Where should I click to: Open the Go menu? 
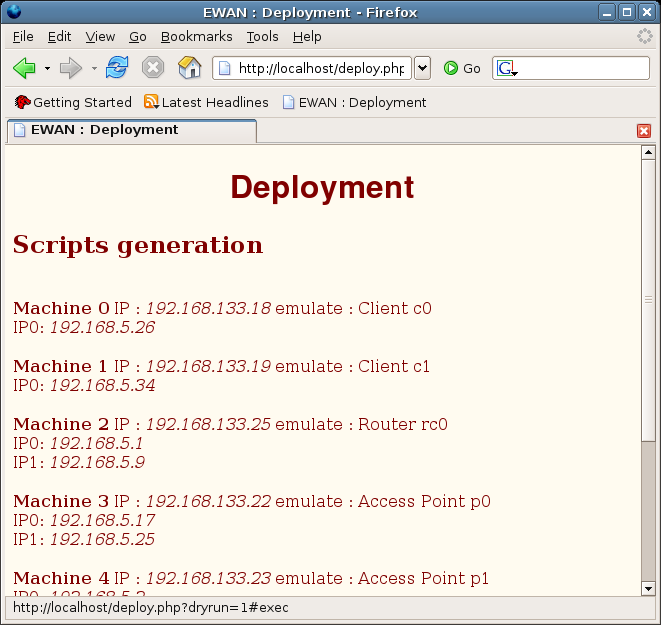click(x=138, y=37)
